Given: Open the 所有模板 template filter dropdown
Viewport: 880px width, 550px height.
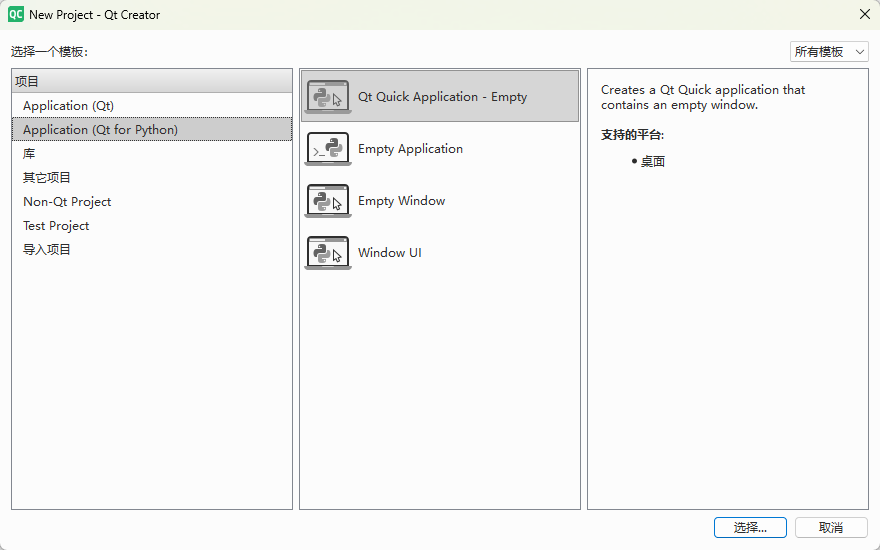Looking at the screenshot, I should pyautogui.click(x=829, y=52).
